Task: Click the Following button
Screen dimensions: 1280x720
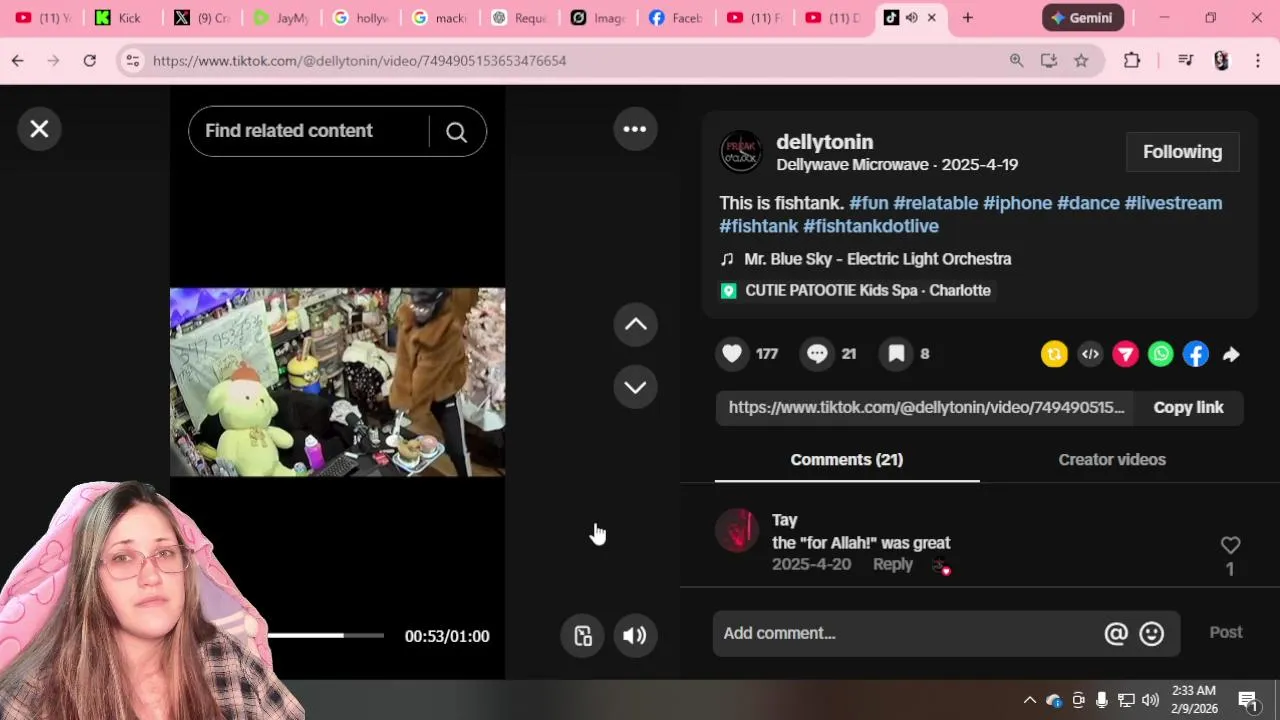Action: 1182,152
